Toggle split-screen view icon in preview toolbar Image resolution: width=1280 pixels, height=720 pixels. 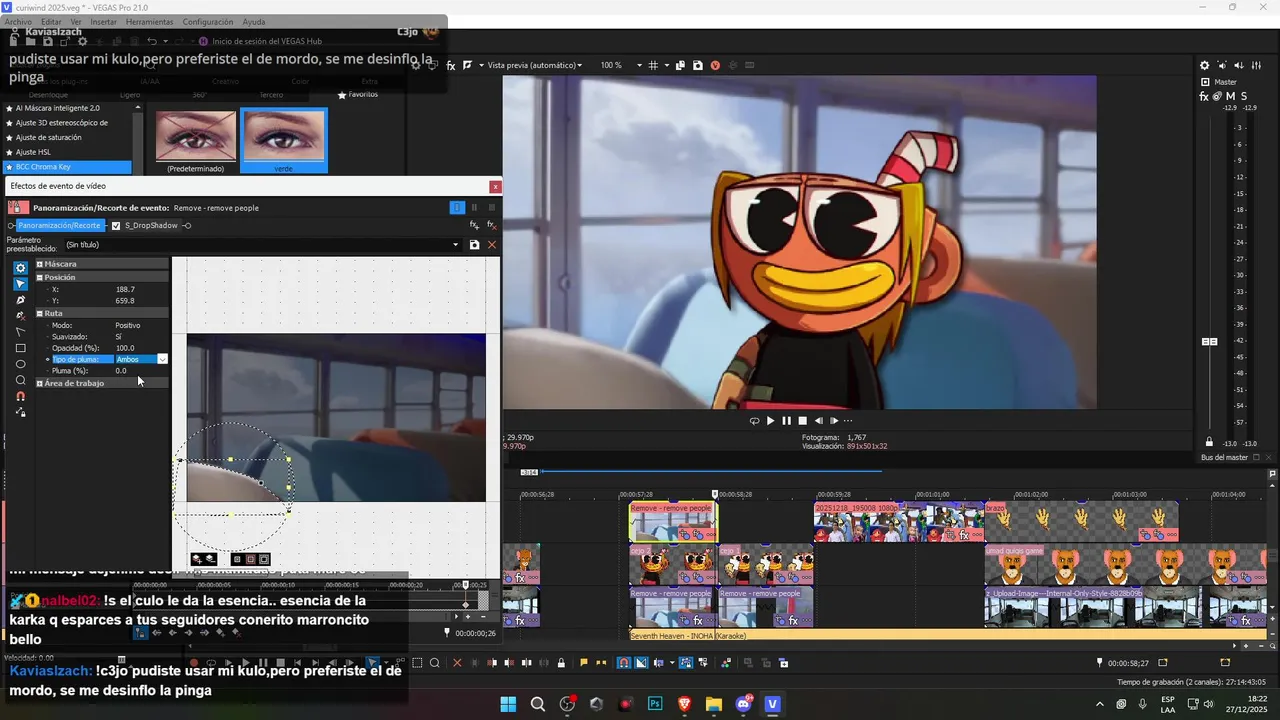(x=467, y=65)
